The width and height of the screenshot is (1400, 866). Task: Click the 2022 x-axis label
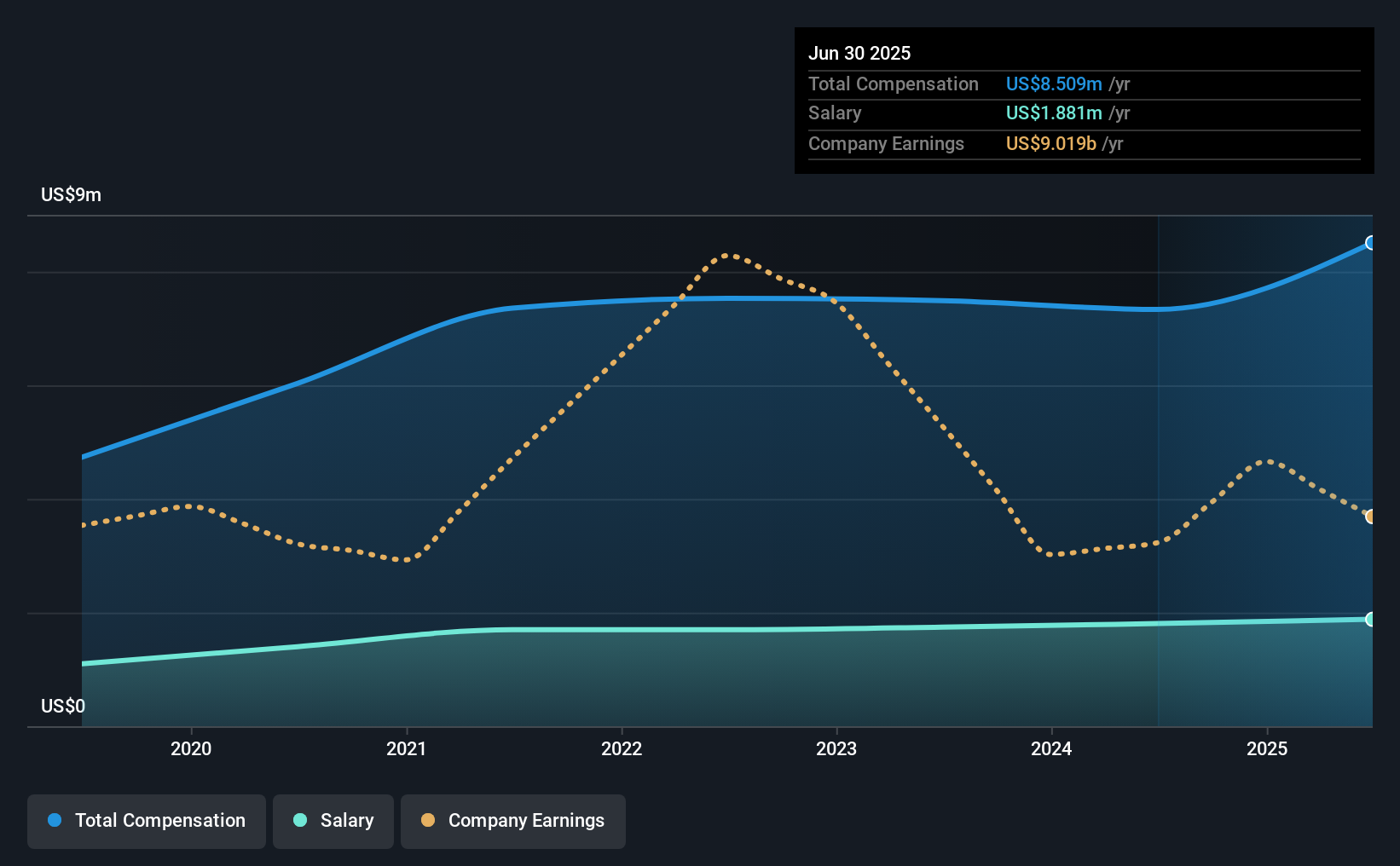pyautogui.click(x=622, y=748)
